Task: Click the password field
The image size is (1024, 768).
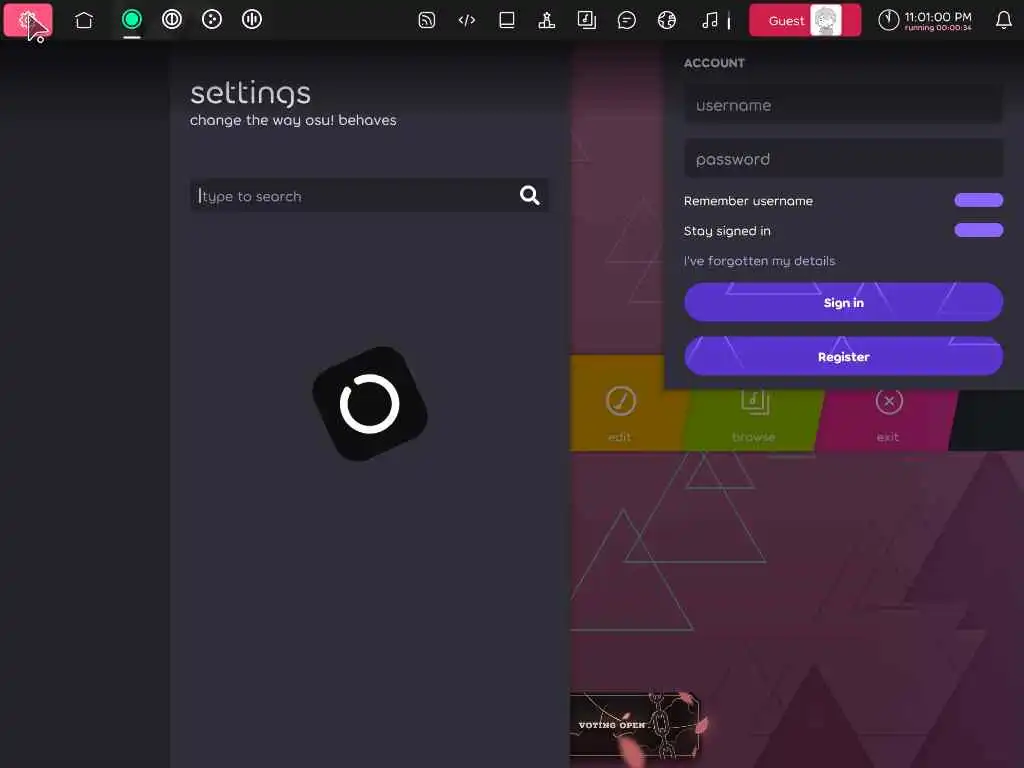Action: [843, 159]
